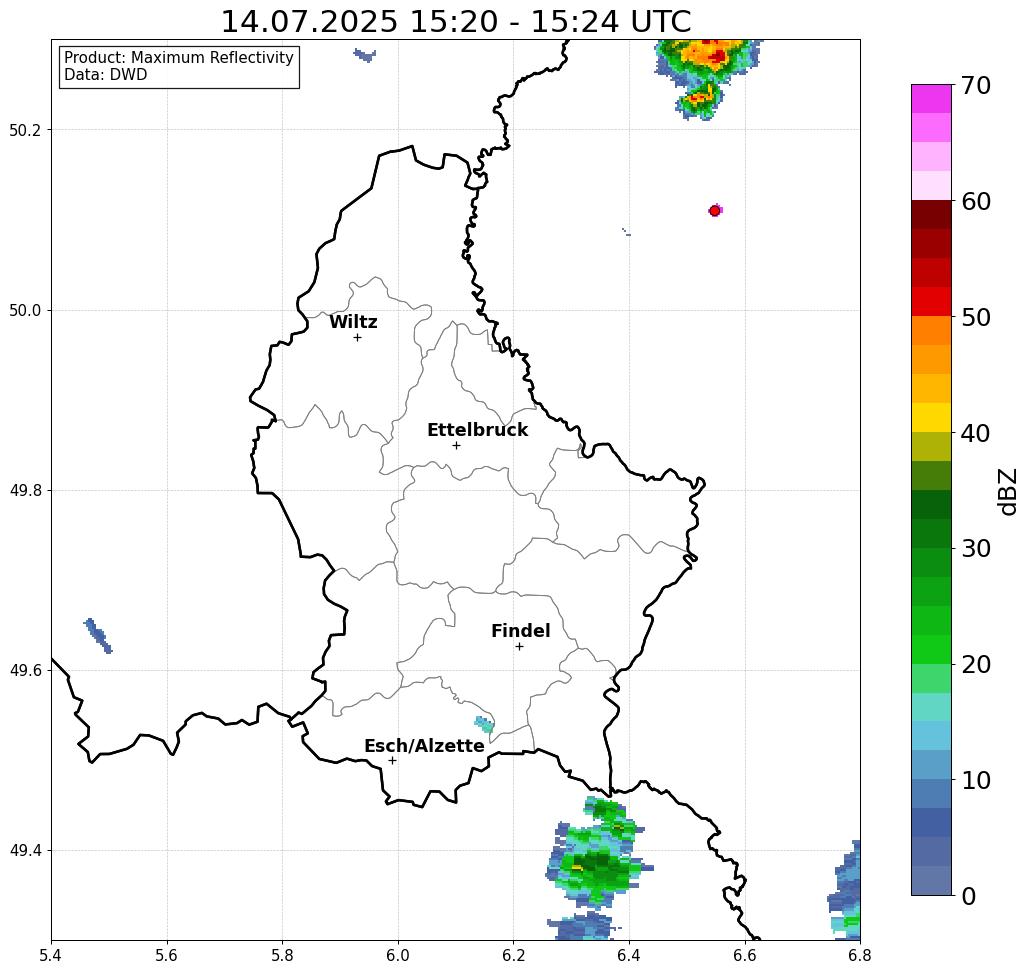Click the latitude axis label 49.4
Screen dimensions: 1029x973
pos(25,850)
